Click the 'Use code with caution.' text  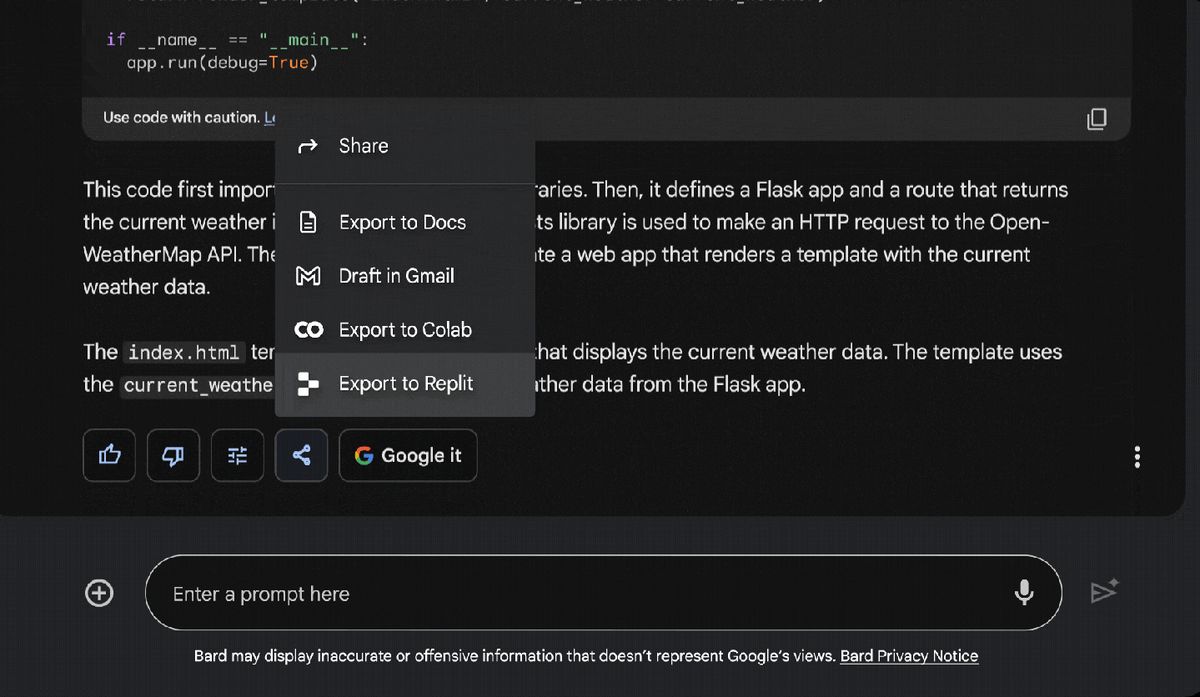point(181,118)
